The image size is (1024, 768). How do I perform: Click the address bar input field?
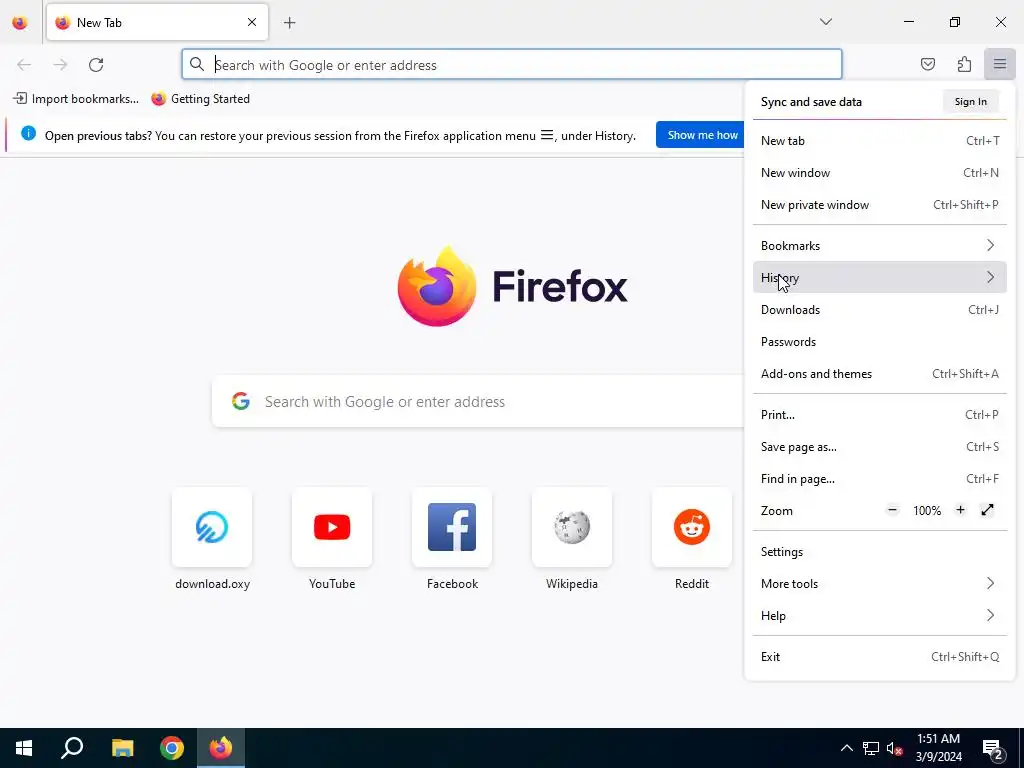tap(512, 65)
